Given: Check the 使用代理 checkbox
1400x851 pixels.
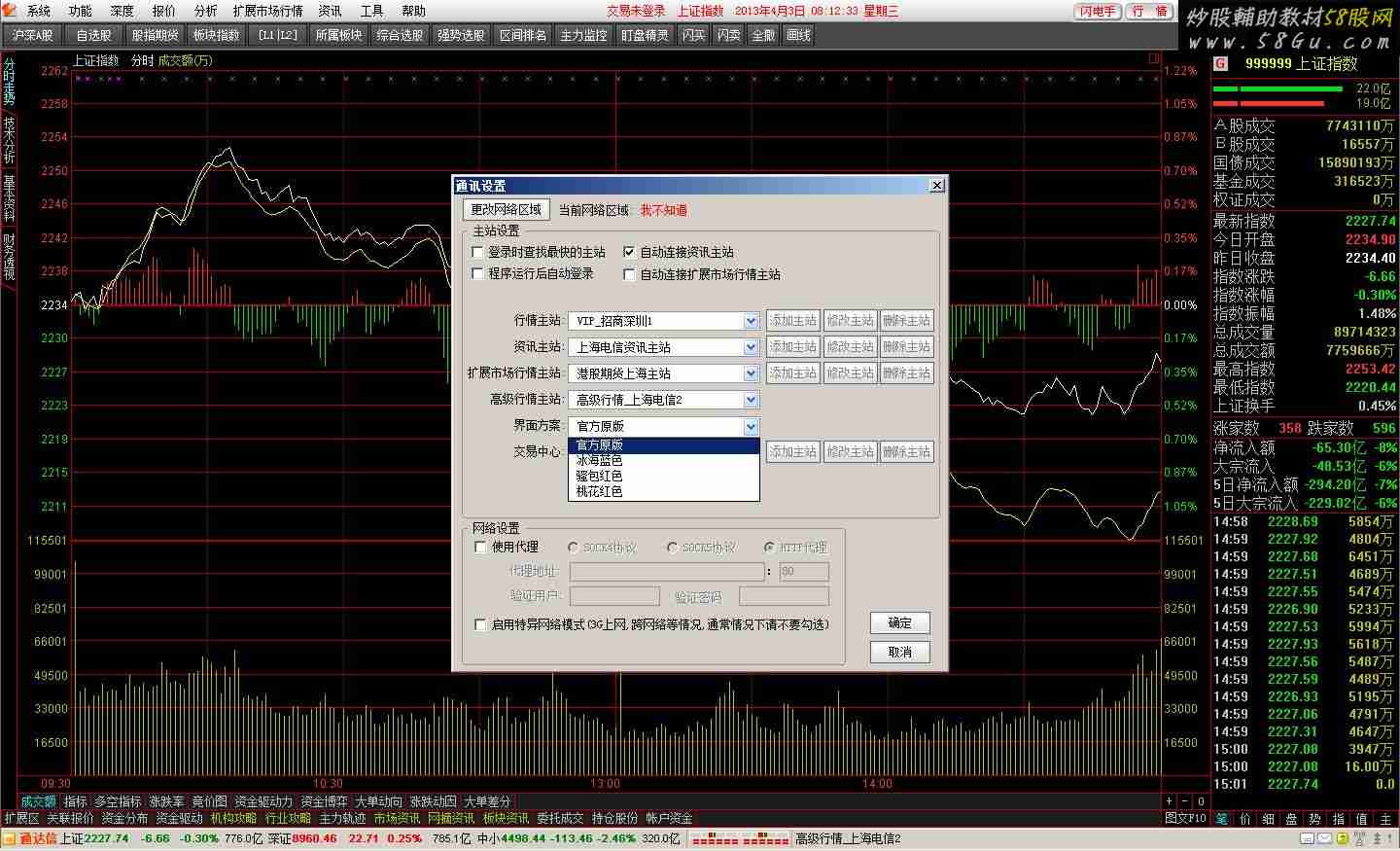Looking at the screenshot, I should pos(480,548).
